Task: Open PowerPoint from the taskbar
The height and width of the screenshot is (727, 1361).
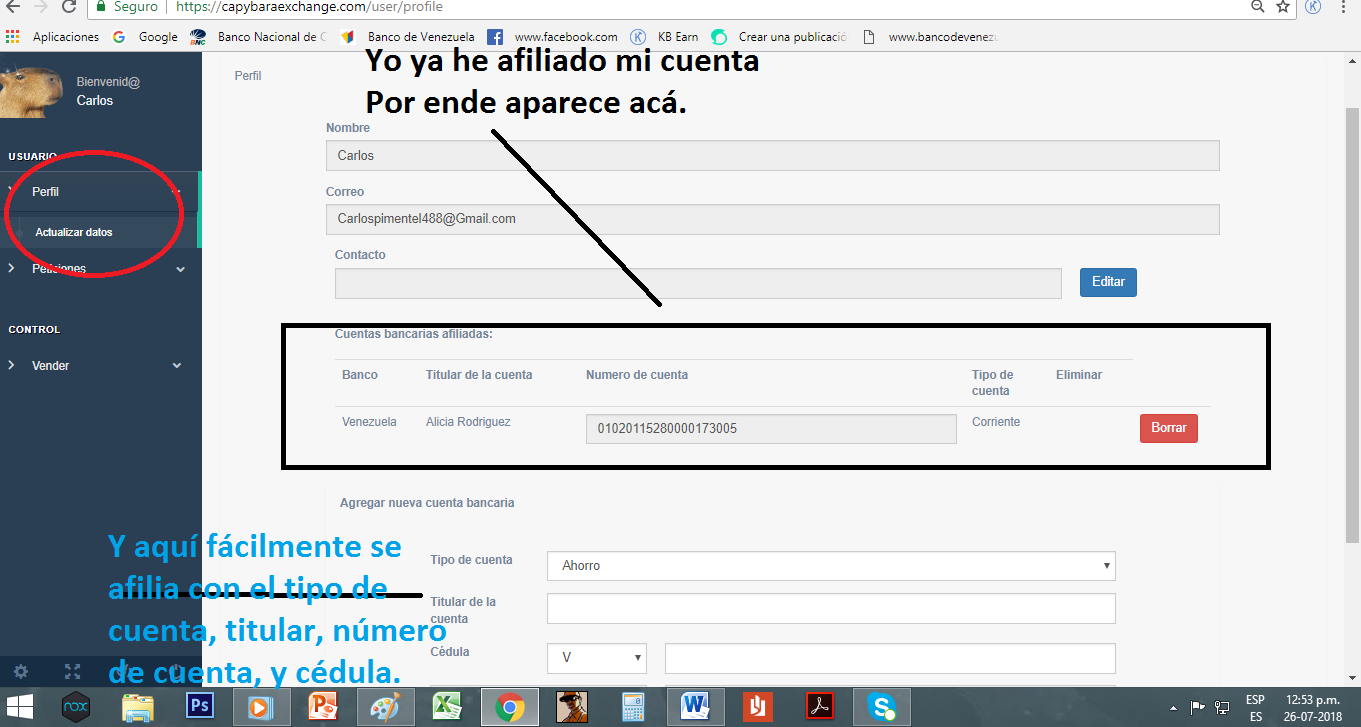Action: coord(323,706)
